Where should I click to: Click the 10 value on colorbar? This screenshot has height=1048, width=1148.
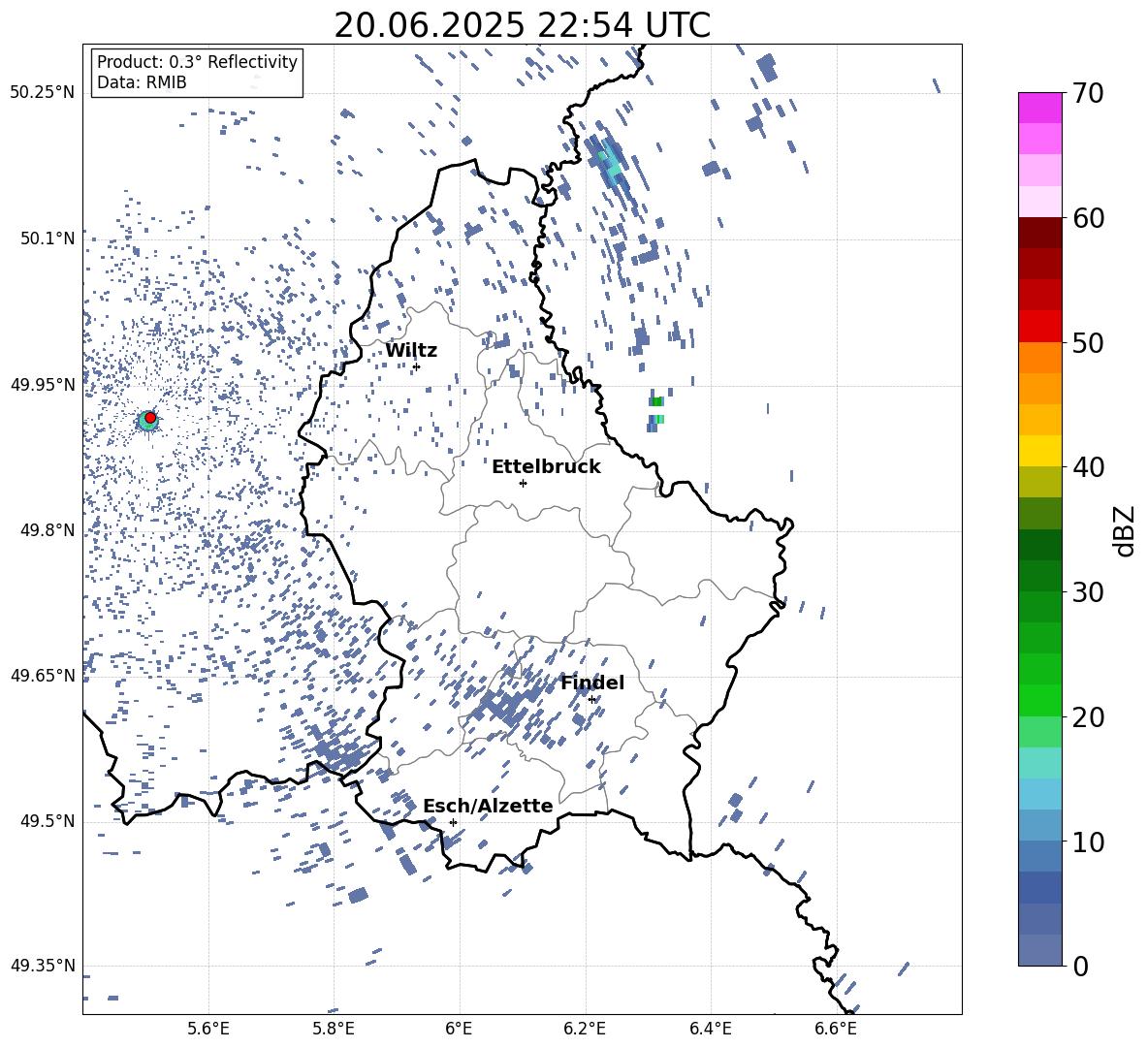pos(1088,842)
